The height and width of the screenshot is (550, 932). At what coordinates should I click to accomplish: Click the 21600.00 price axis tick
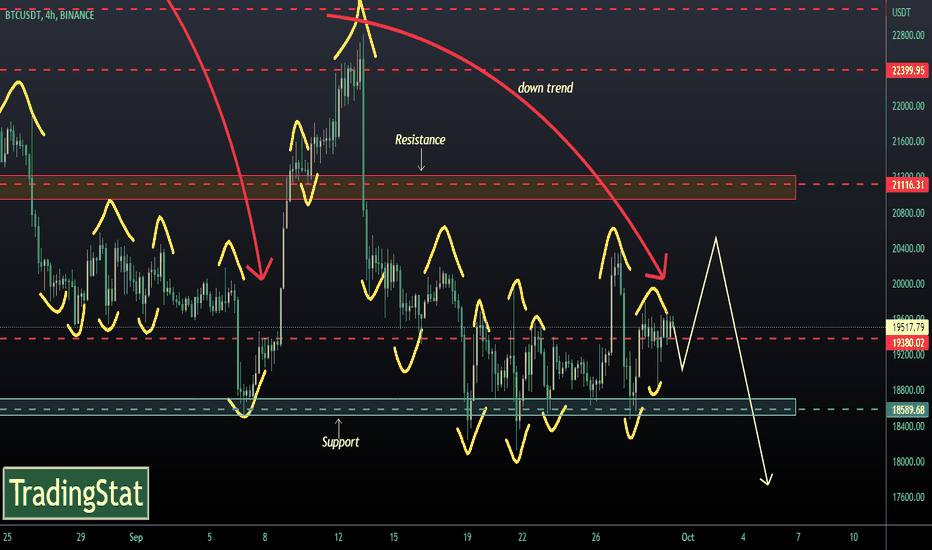tap(908, 142)
